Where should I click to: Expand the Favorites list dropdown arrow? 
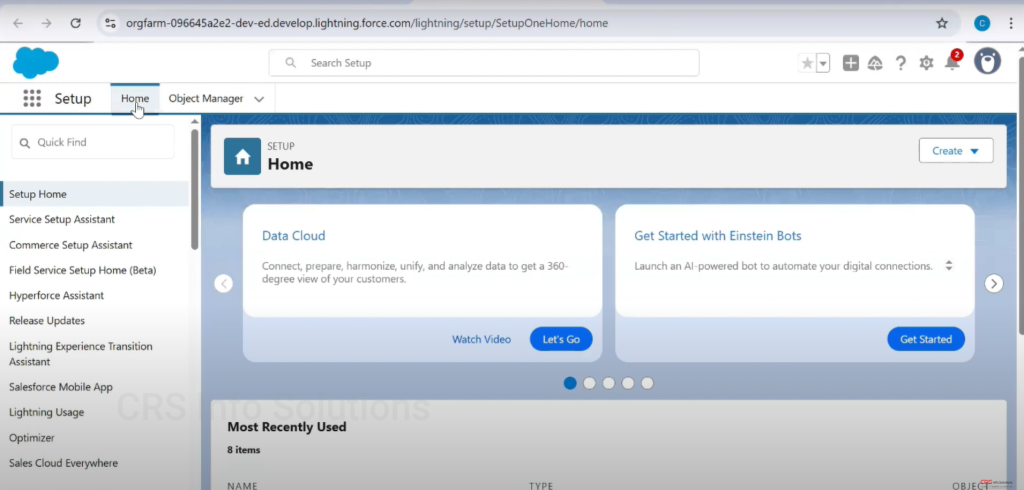pyautogui.click(x=823, y=63)
